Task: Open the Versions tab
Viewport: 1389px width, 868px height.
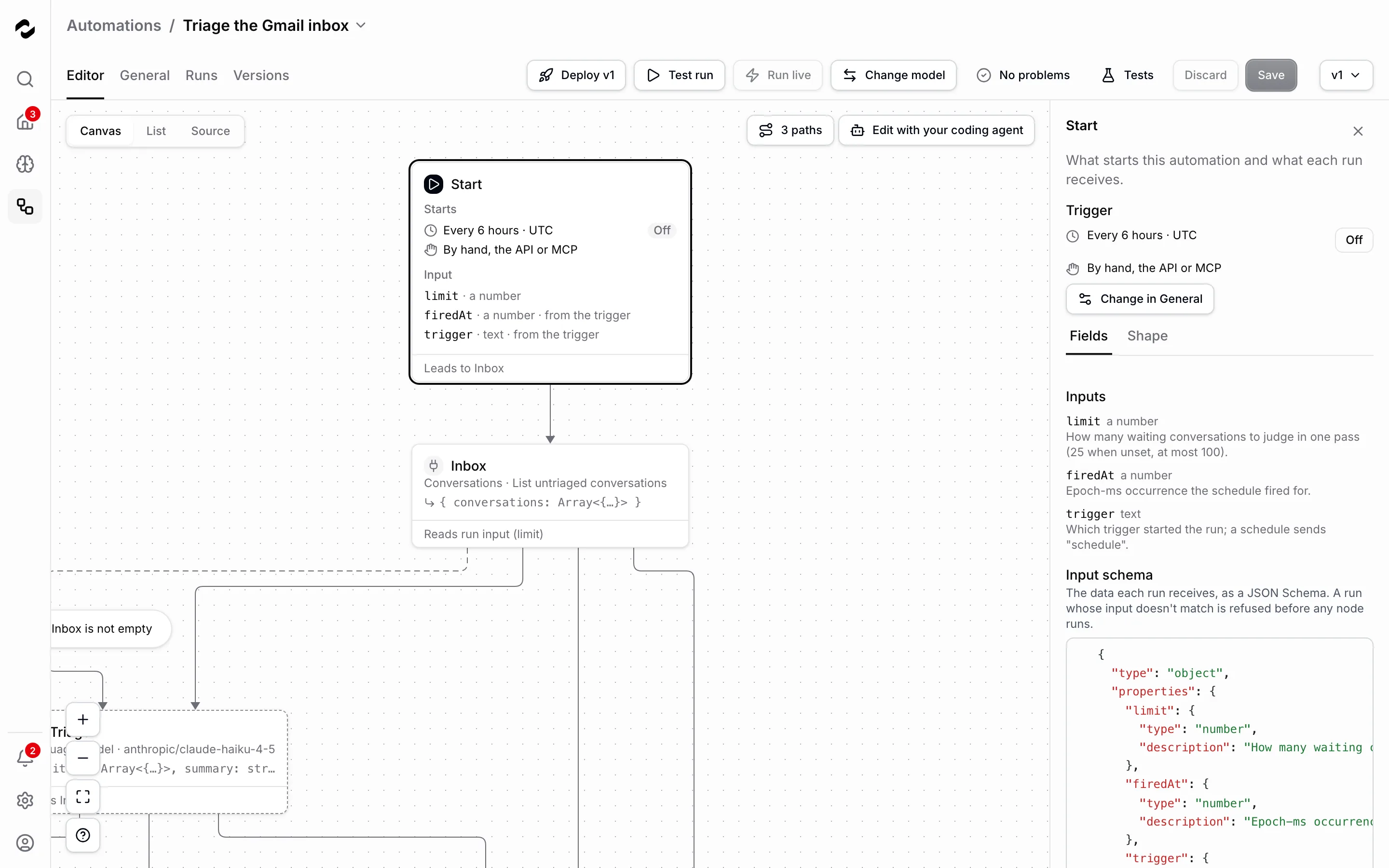Action: coord(261,75)
